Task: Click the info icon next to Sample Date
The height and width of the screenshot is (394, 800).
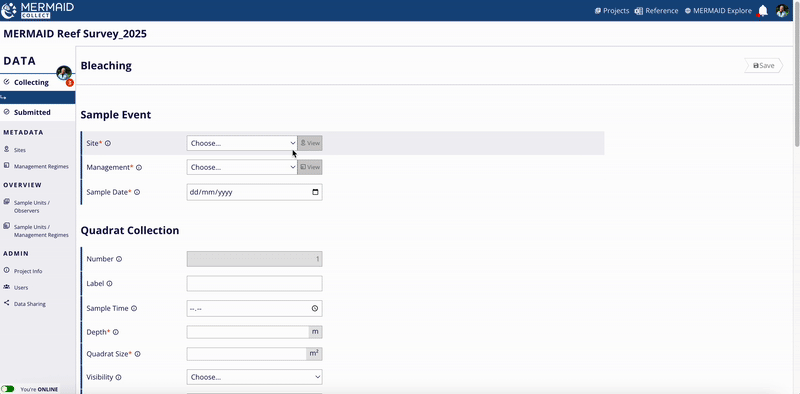Action: pyautogui.click(x=137, y=192)
